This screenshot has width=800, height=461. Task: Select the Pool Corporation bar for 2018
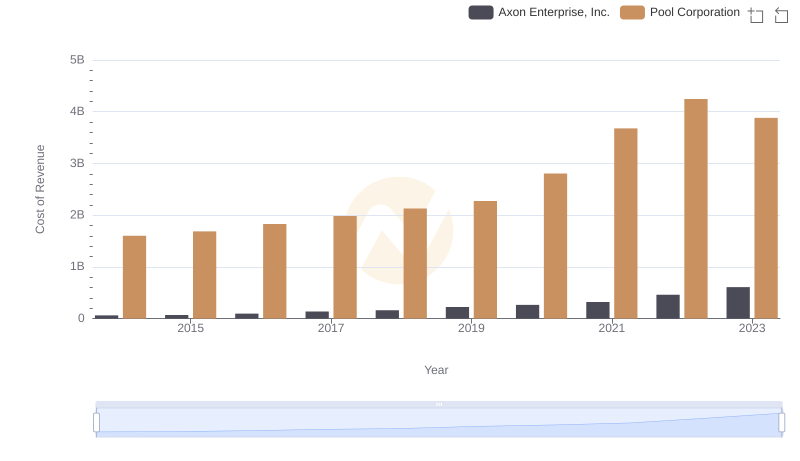pyautogui.click(x=415, y=263)
